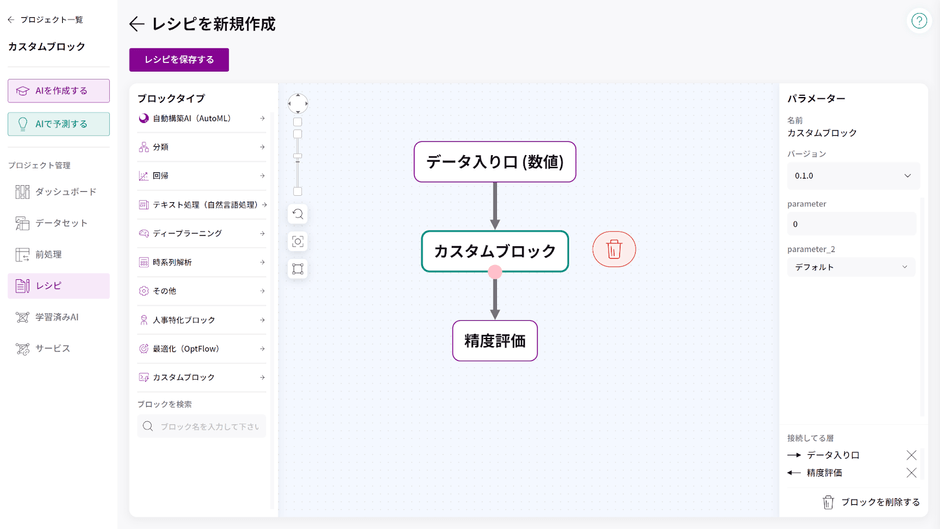Click the fit-to-frame square icon on canvas

[298, 269]
